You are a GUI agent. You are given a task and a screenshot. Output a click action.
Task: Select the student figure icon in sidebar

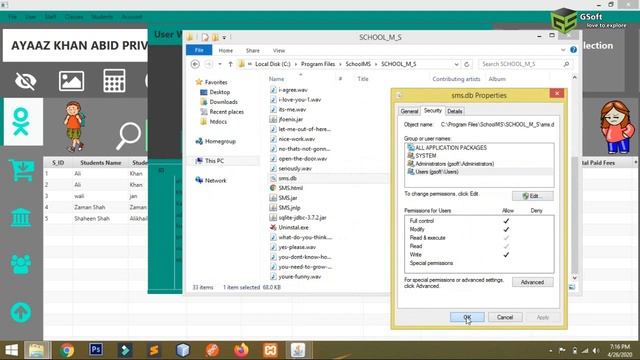point(20,122)
